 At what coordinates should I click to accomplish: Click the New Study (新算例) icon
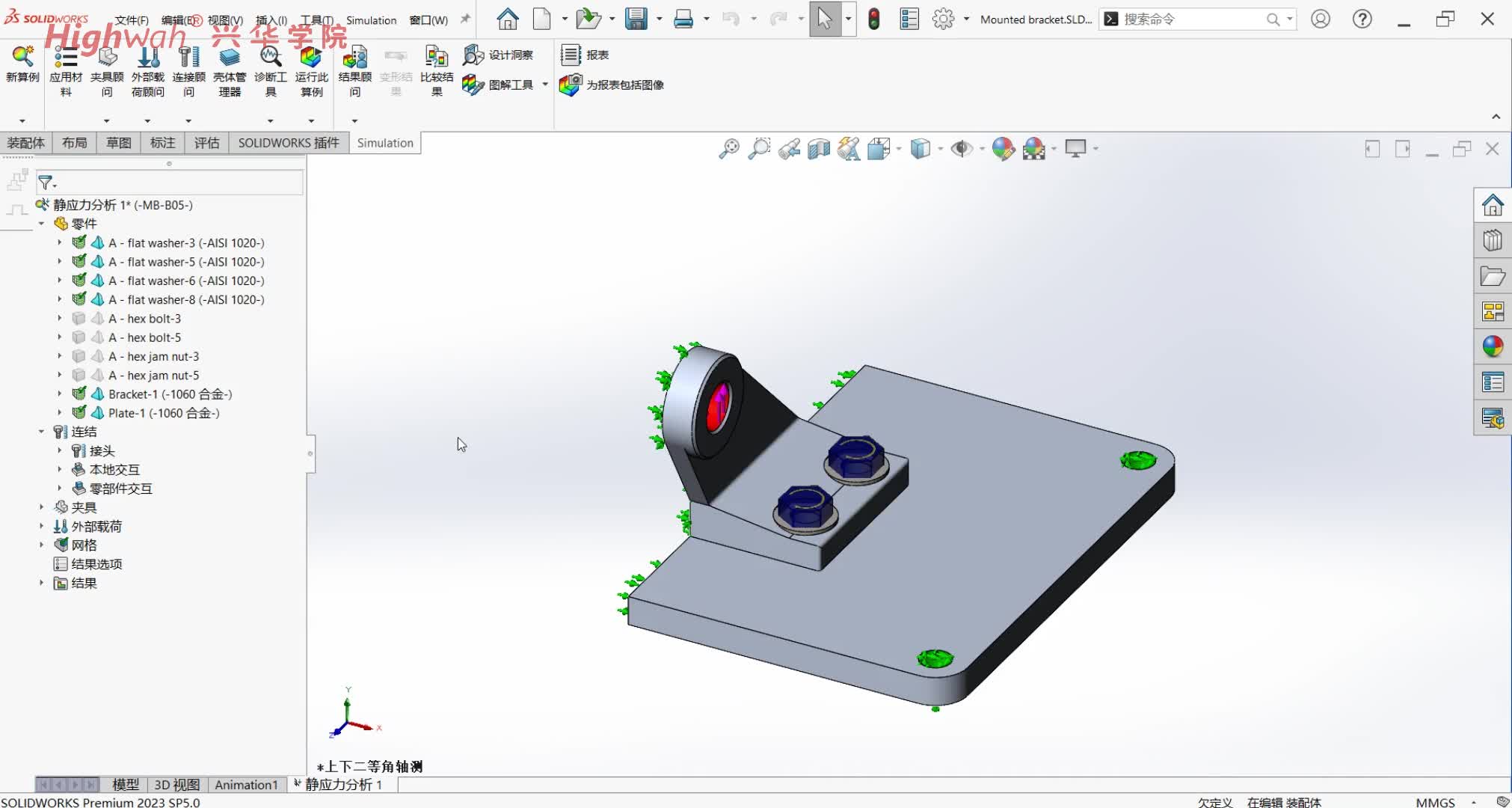(22, 57)
